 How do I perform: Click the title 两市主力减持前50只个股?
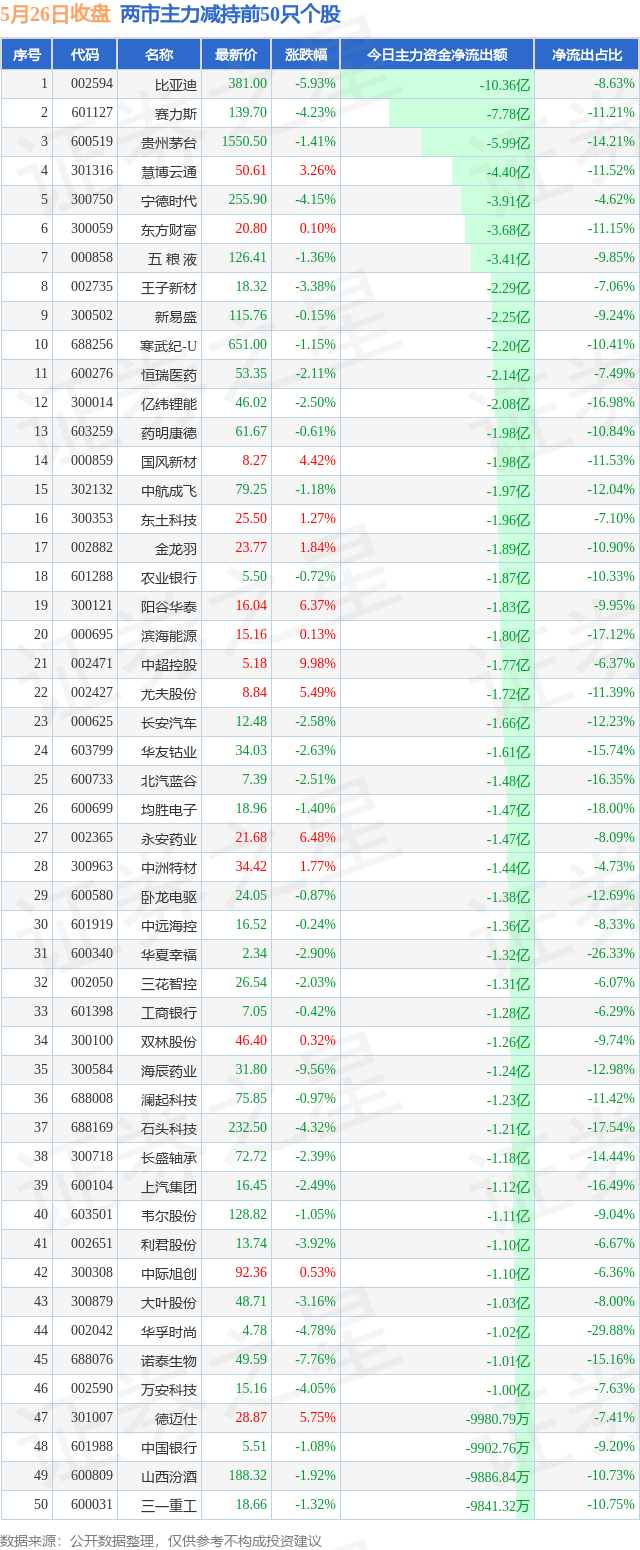click(x=230, y=14)
